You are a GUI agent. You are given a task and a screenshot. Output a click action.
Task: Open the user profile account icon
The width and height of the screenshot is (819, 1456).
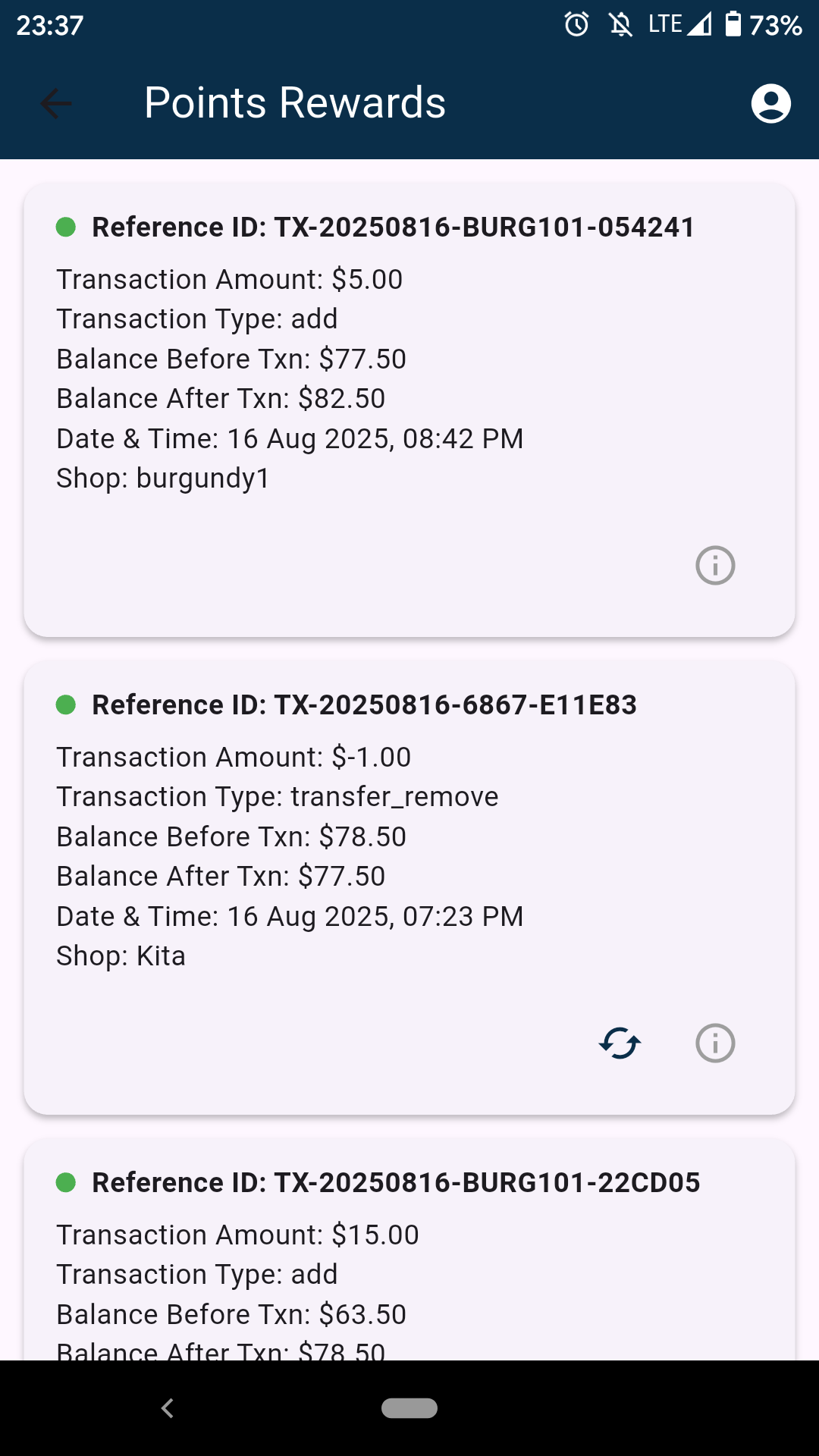(770, 103)
